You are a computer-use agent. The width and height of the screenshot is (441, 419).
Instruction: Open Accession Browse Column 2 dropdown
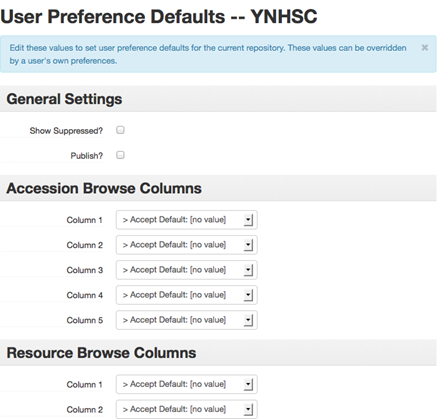coord(187,245)
